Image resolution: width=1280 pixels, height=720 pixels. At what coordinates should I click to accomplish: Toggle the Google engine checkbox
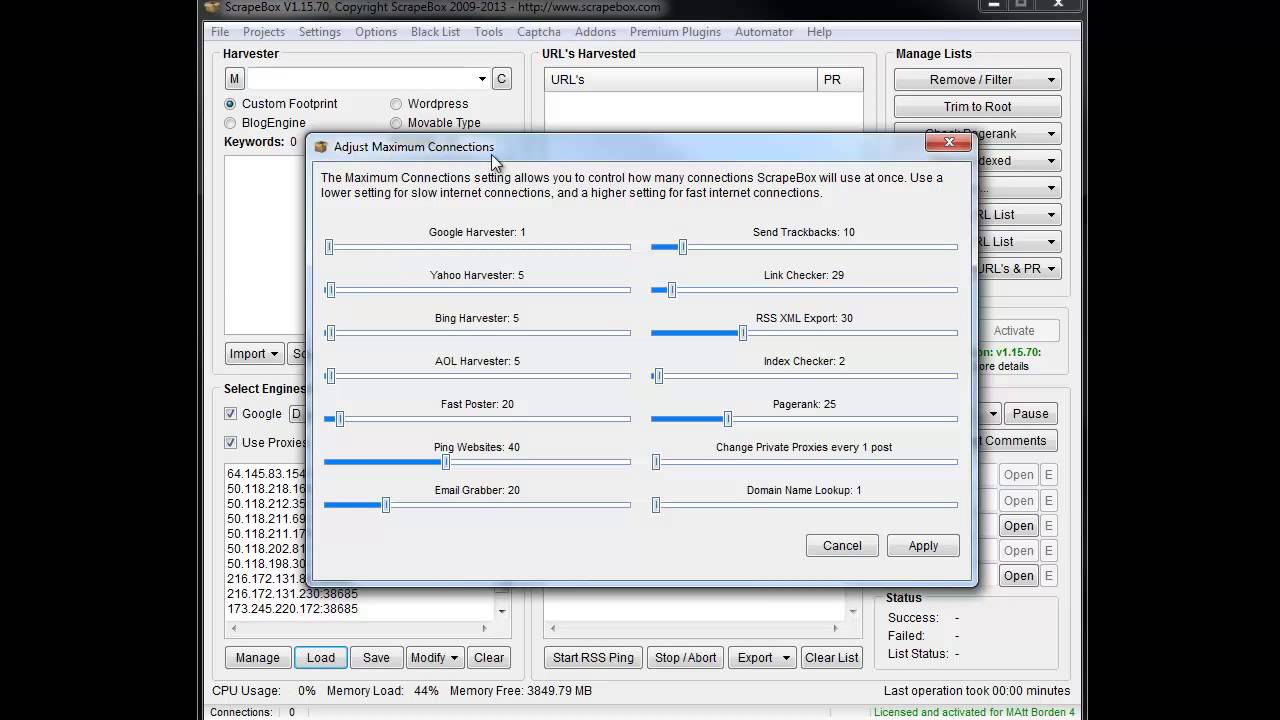tap(230, 414)
